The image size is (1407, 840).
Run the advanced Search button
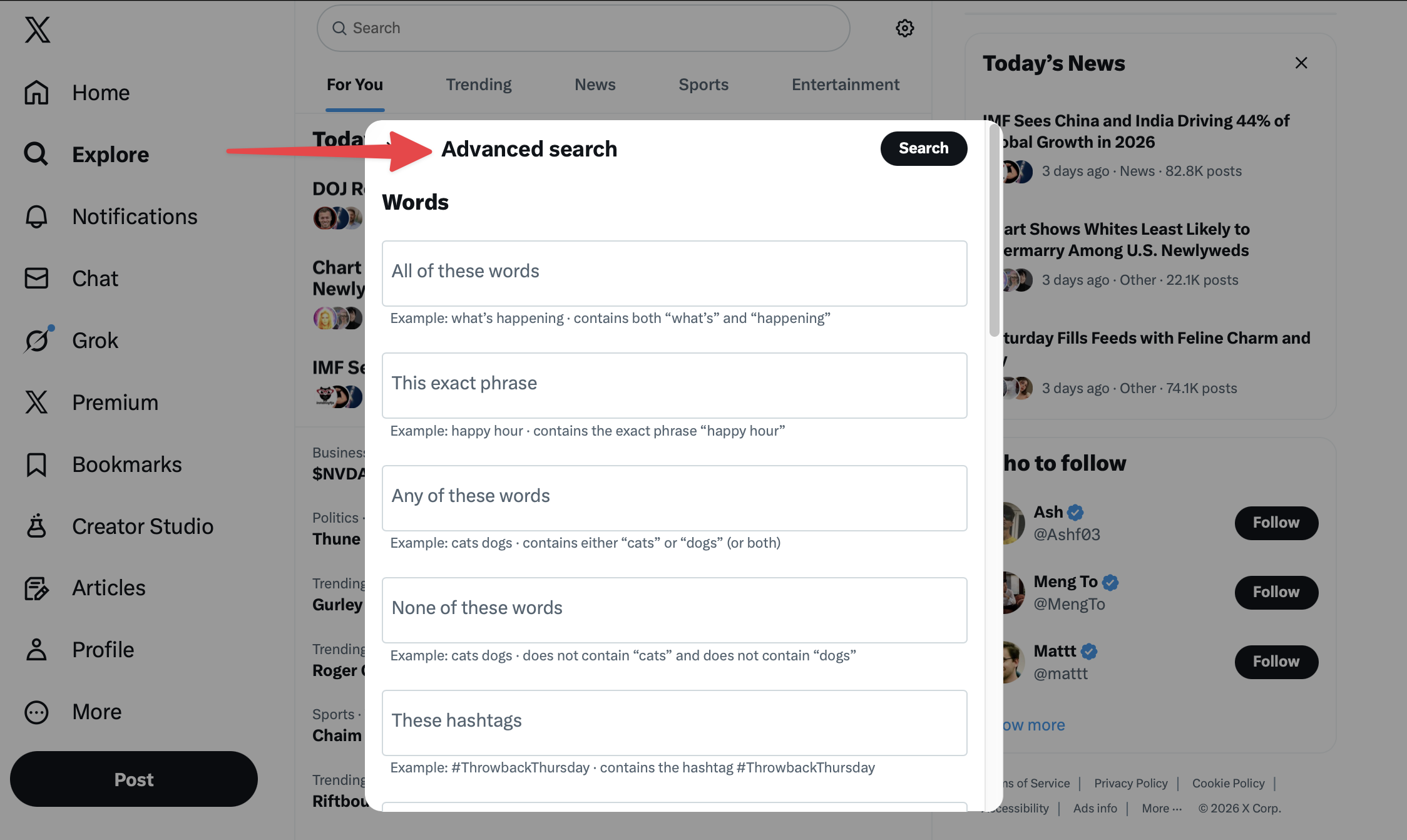coord(923,148)
